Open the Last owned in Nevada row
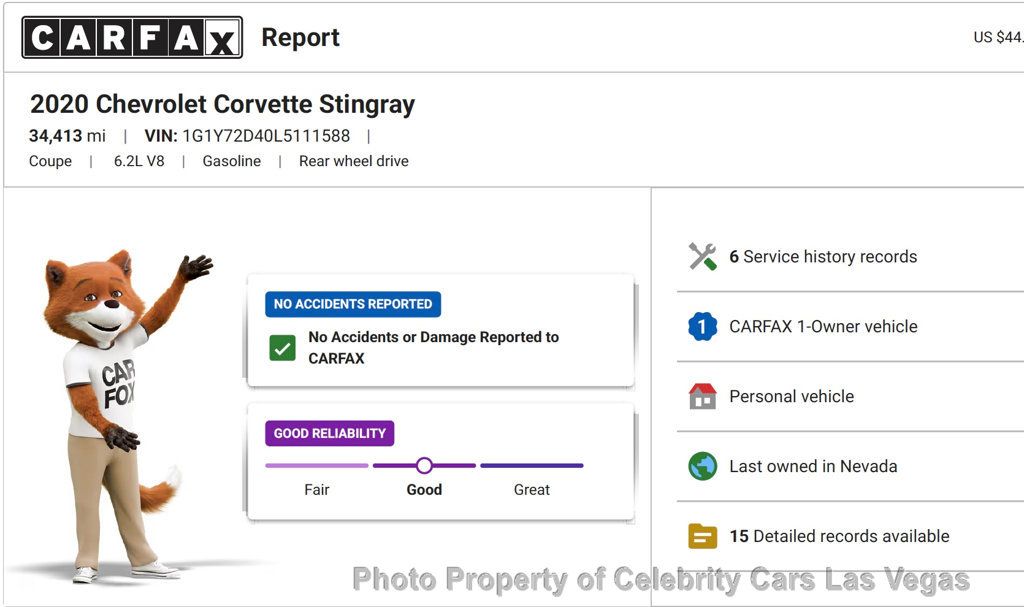Image resolution: width=1024 pixels, height=607 pixels. 813,467
